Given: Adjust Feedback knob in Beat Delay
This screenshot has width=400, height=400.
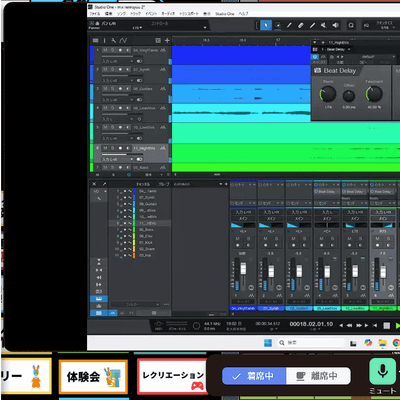Looking at the screenshot, I should 374,94.
